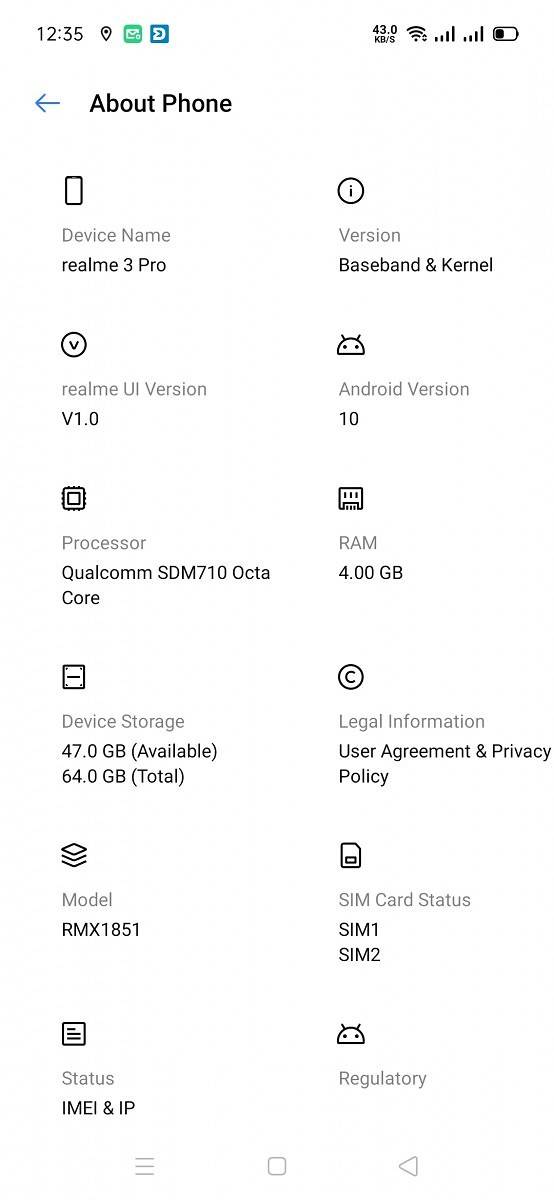Tap the memory icon above RAM
The image size is (554, 1200).
click(x=351, y=498)
